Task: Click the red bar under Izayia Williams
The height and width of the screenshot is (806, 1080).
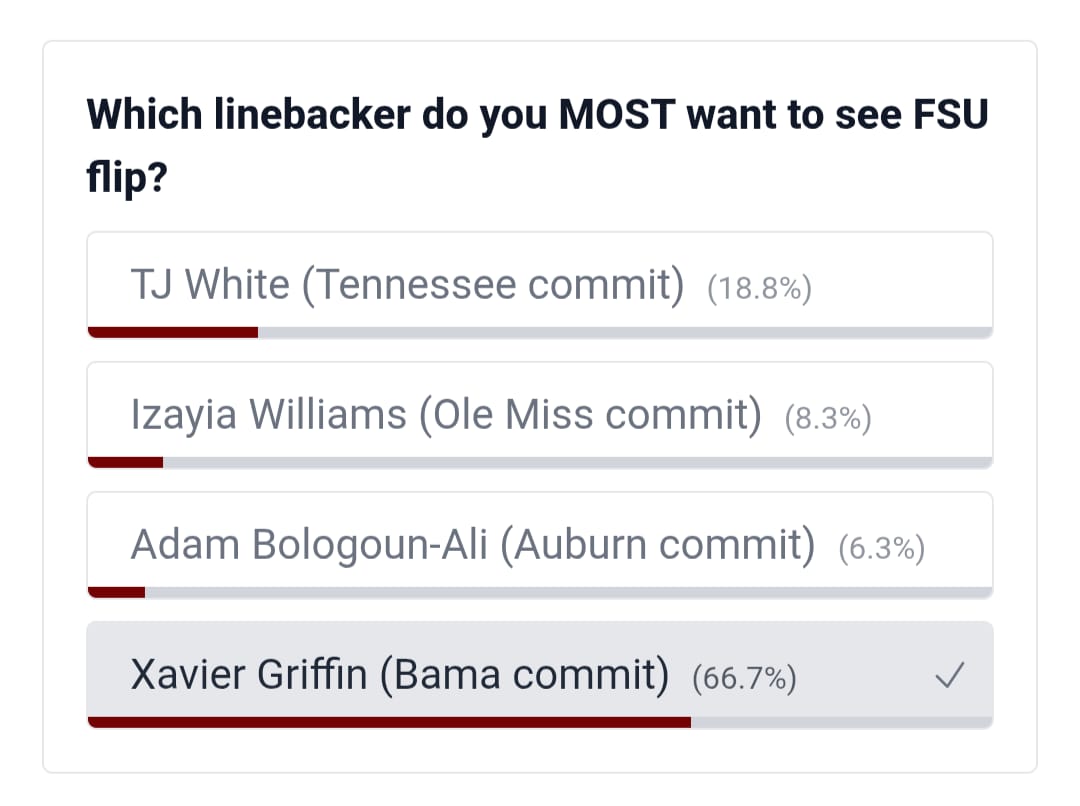Action: coord(126,462)
